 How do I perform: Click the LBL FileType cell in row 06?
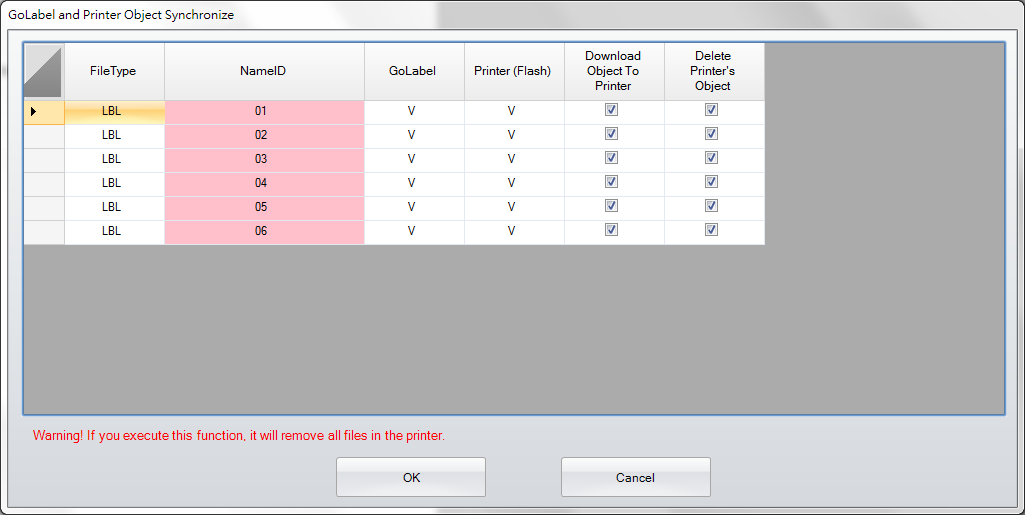click(114, 232)
